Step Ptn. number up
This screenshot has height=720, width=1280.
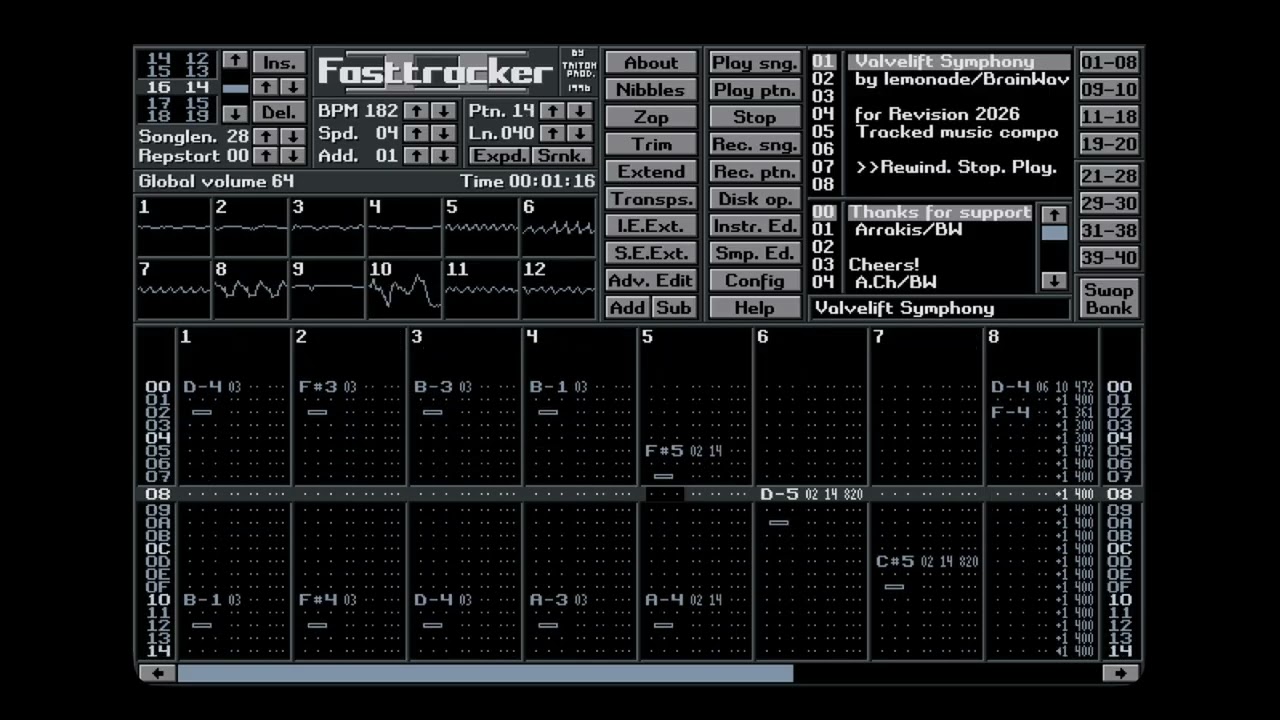(x=553, y=111)
